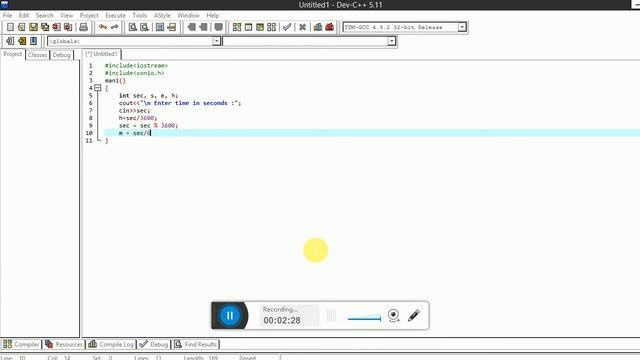Switch to the Debug side tab
The height and width of the screenshot is (360, 640).
click(62, 55)
